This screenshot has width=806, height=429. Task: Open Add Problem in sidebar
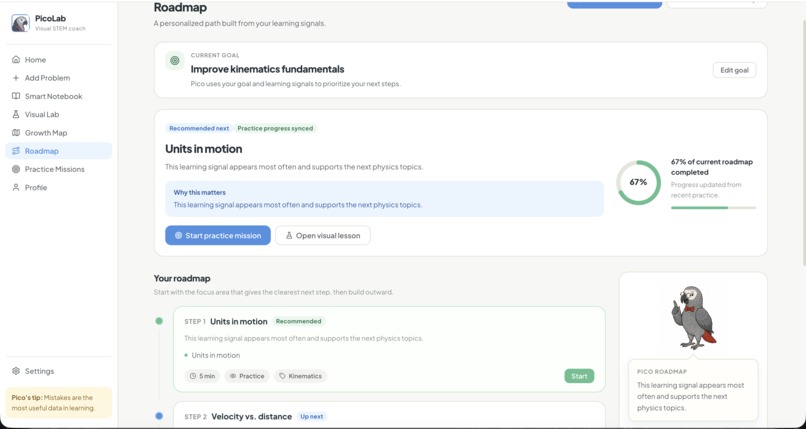59,78
